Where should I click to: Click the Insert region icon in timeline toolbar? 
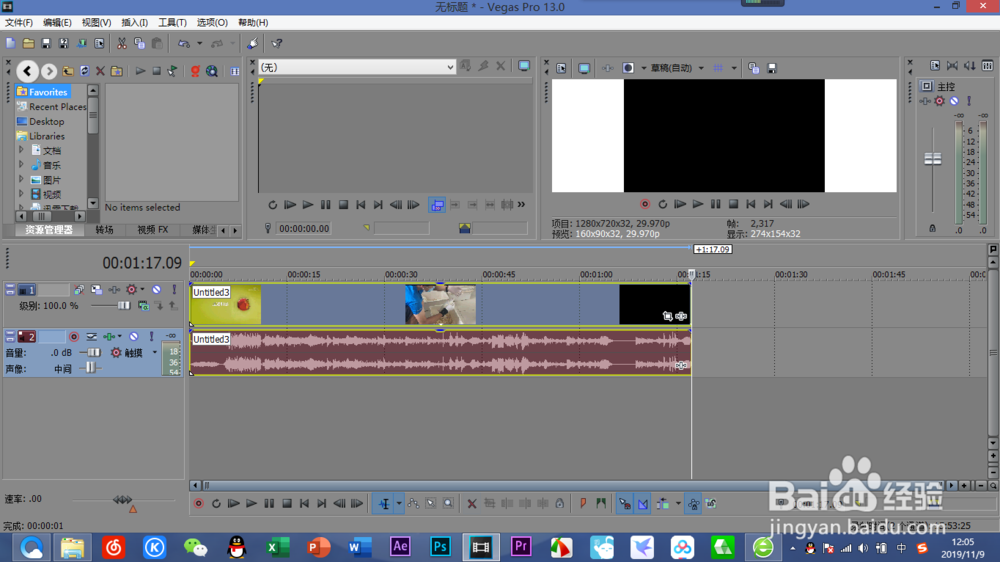click(601, 503)
